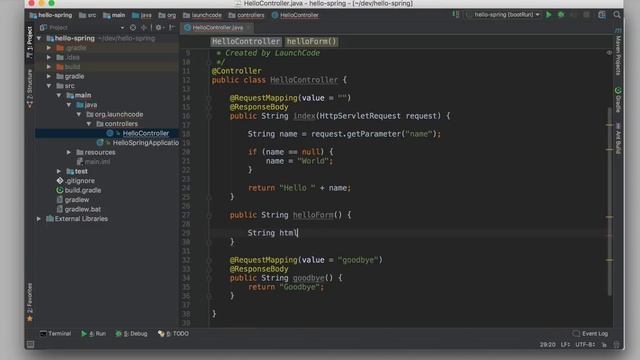Click the macOS green zoom window button
Image resolution: width=640 pixels, height=360 pixels.
51,3
